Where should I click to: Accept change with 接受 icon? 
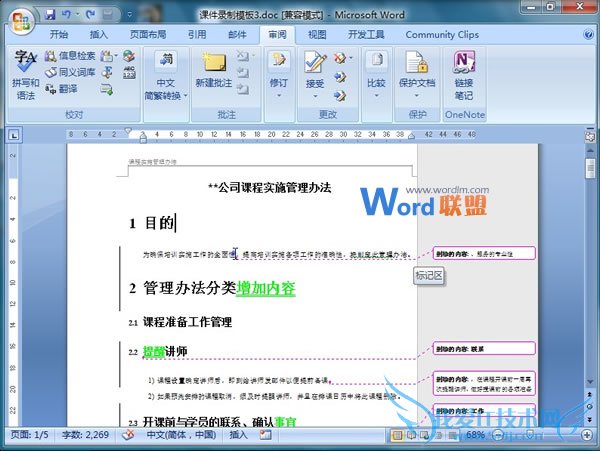(x=315, y=63)
